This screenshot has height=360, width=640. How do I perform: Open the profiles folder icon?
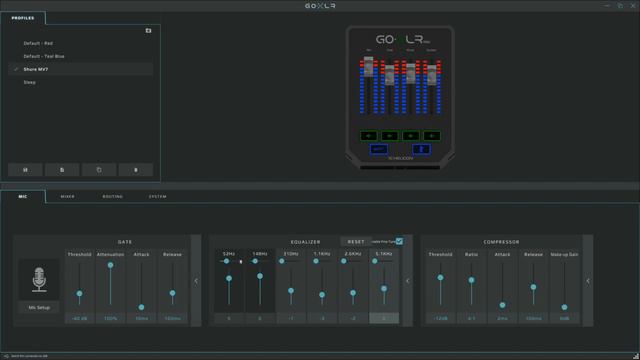click(x=148, y=31)
